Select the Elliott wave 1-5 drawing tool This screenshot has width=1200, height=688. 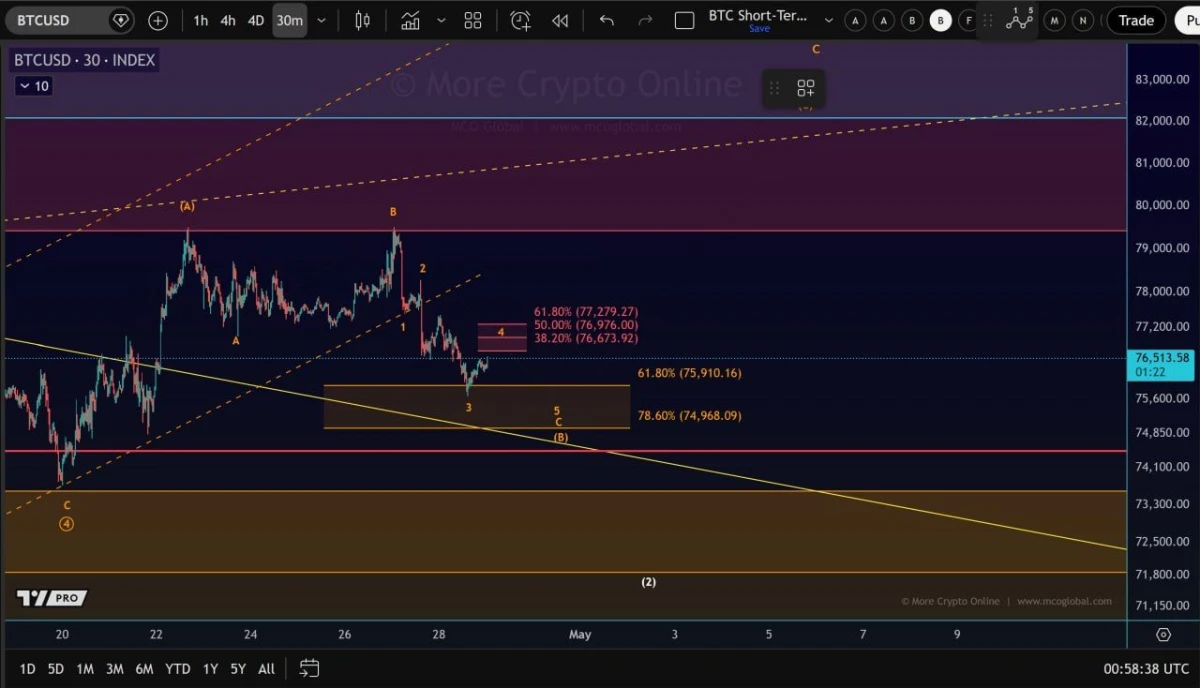(x=1019, y=19)
